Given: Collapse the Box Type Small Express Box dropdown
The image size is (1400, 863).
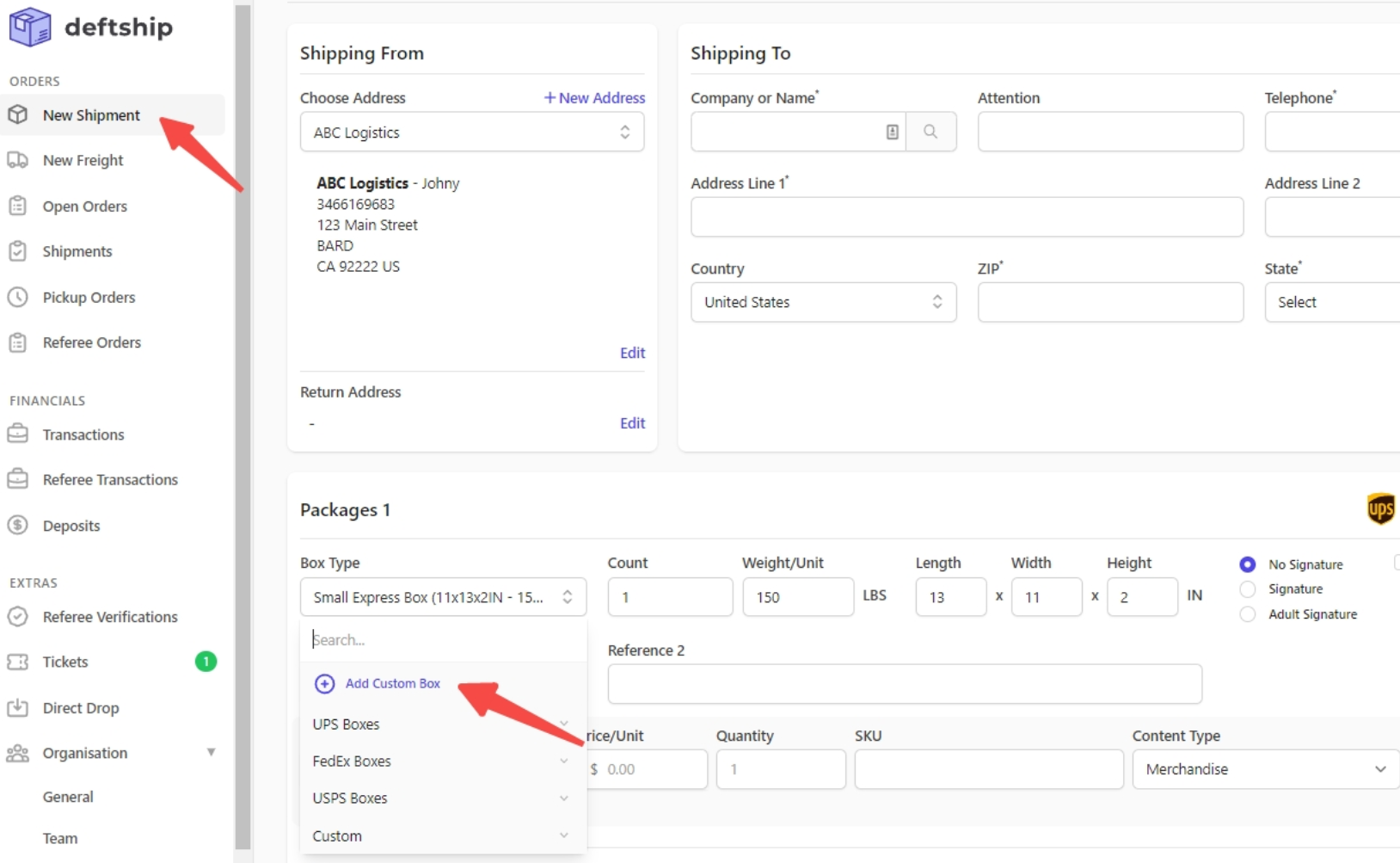Looking at the screenshot, I should [x=443, y=597].
